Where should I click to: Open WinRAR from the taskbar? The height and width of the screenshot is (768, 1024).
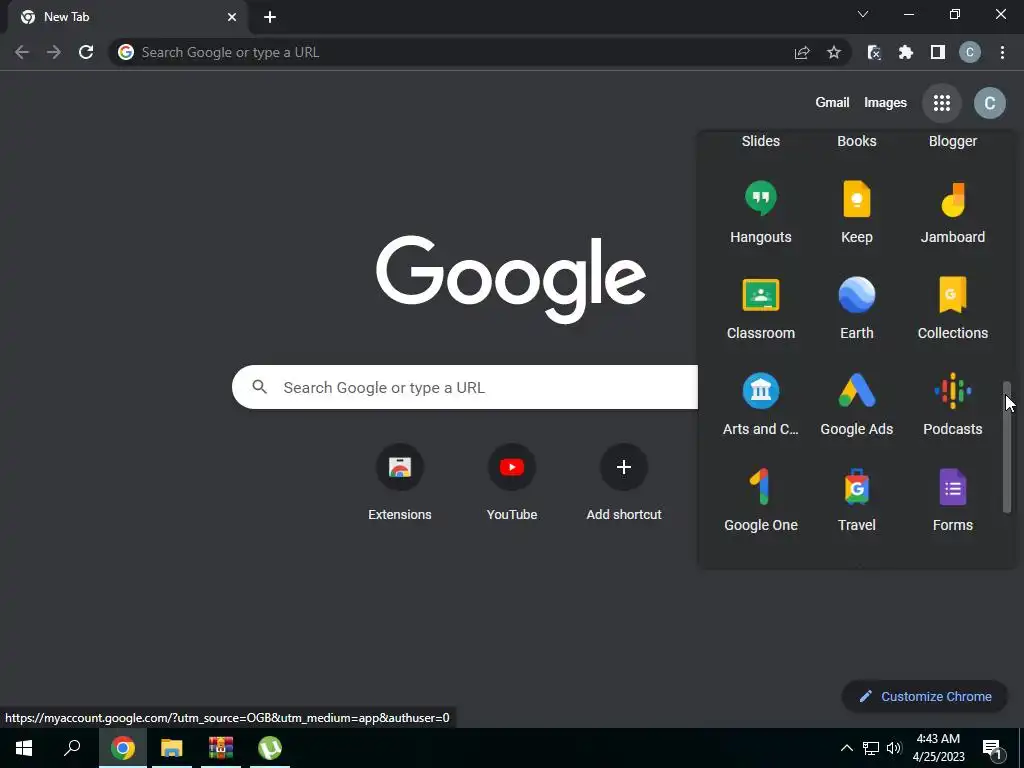point(221,748)
